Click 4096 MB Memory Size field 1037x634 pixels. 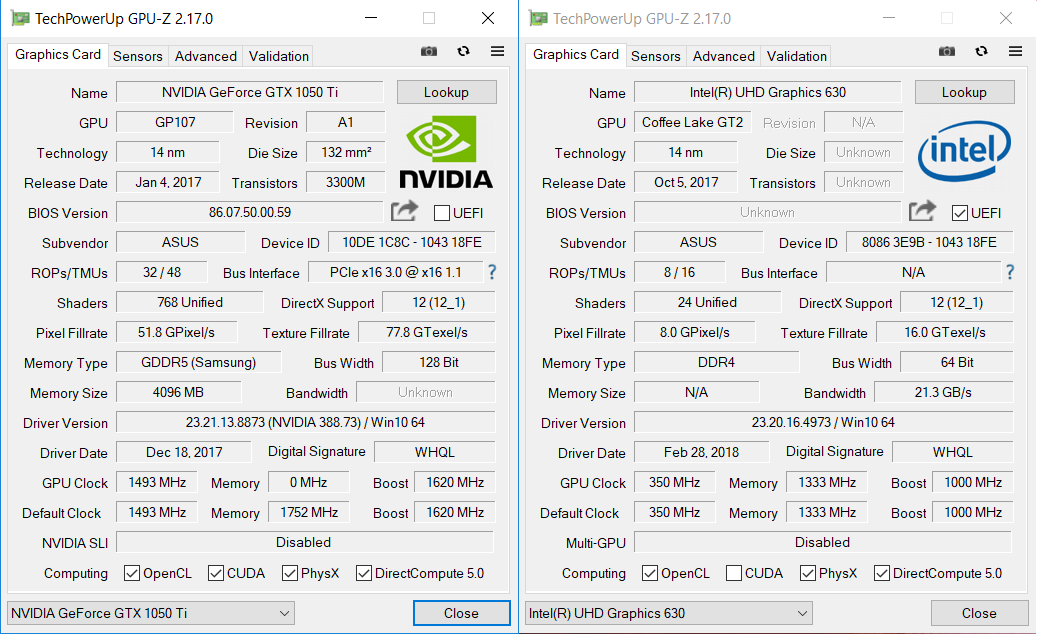(179, 392)
